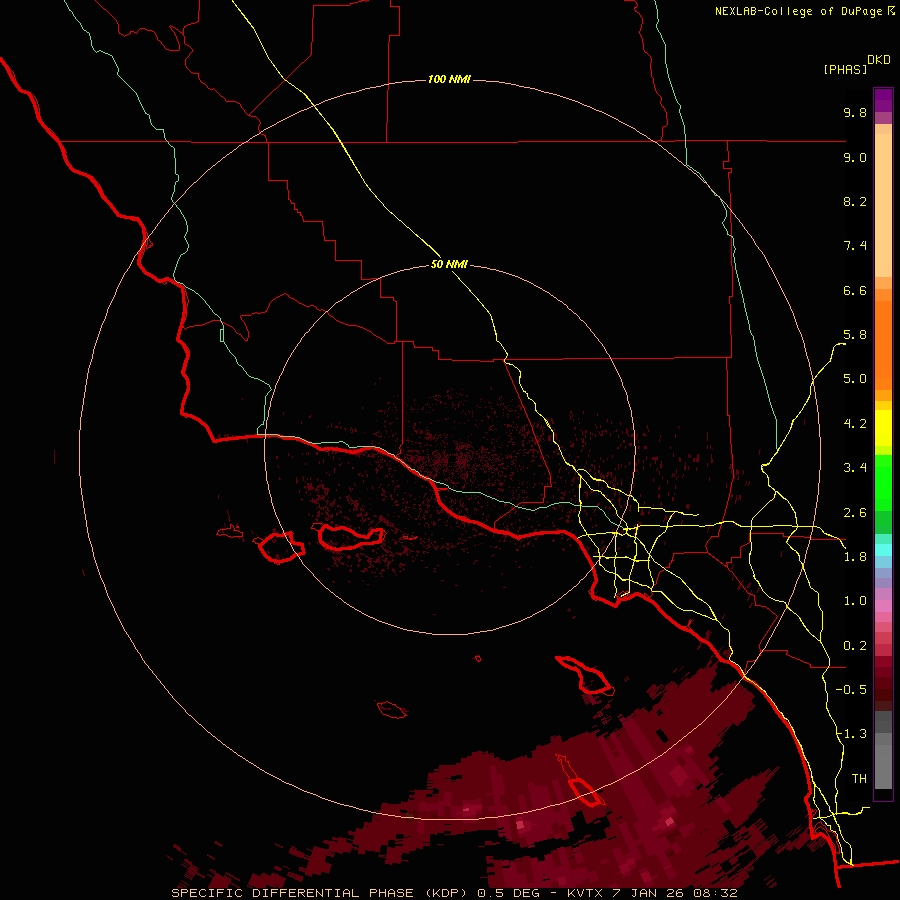
Task: Click the 6.6 scale value
Action: point(855,290)
